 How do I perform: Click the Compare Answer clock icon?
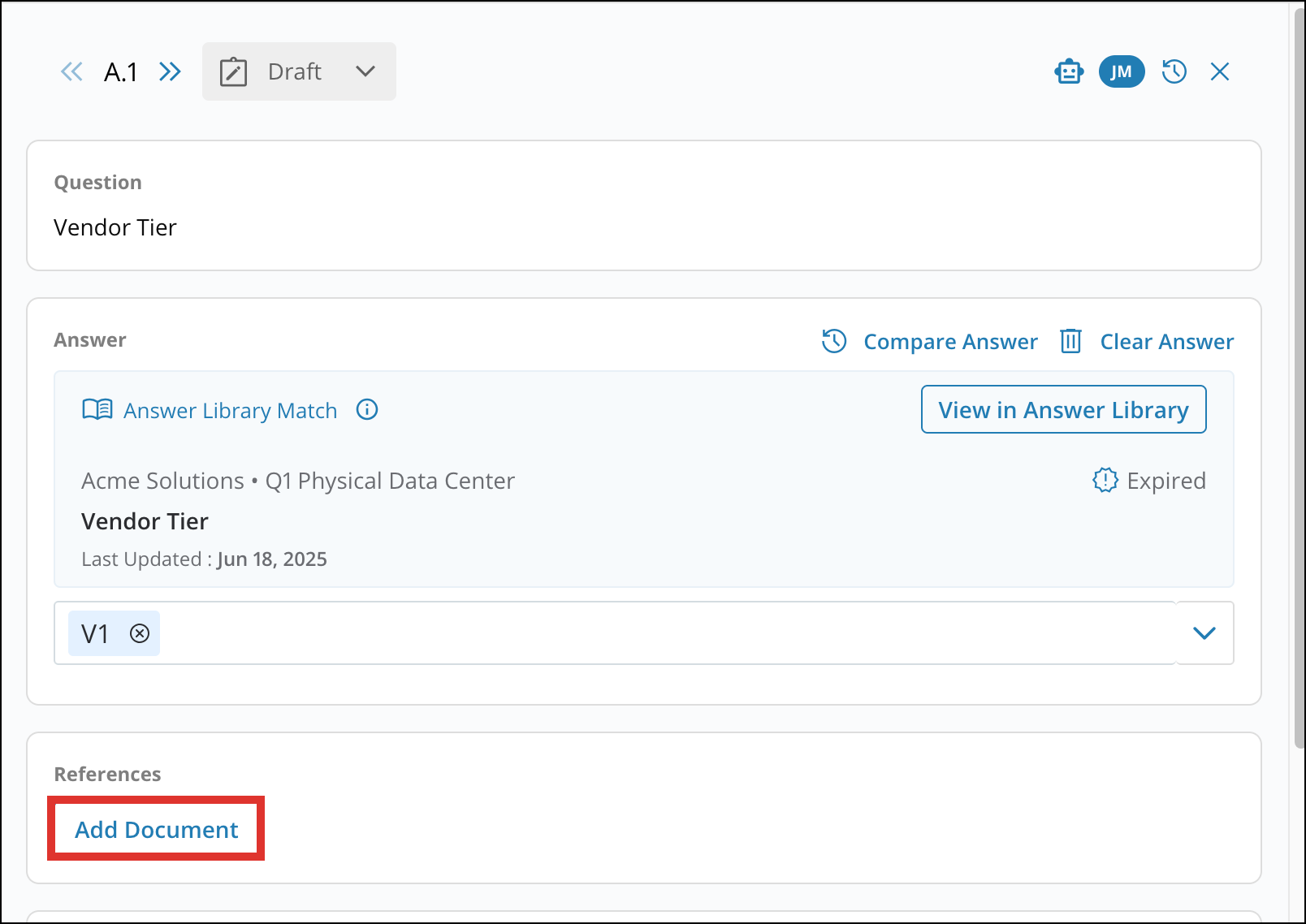tap(834, 341)
